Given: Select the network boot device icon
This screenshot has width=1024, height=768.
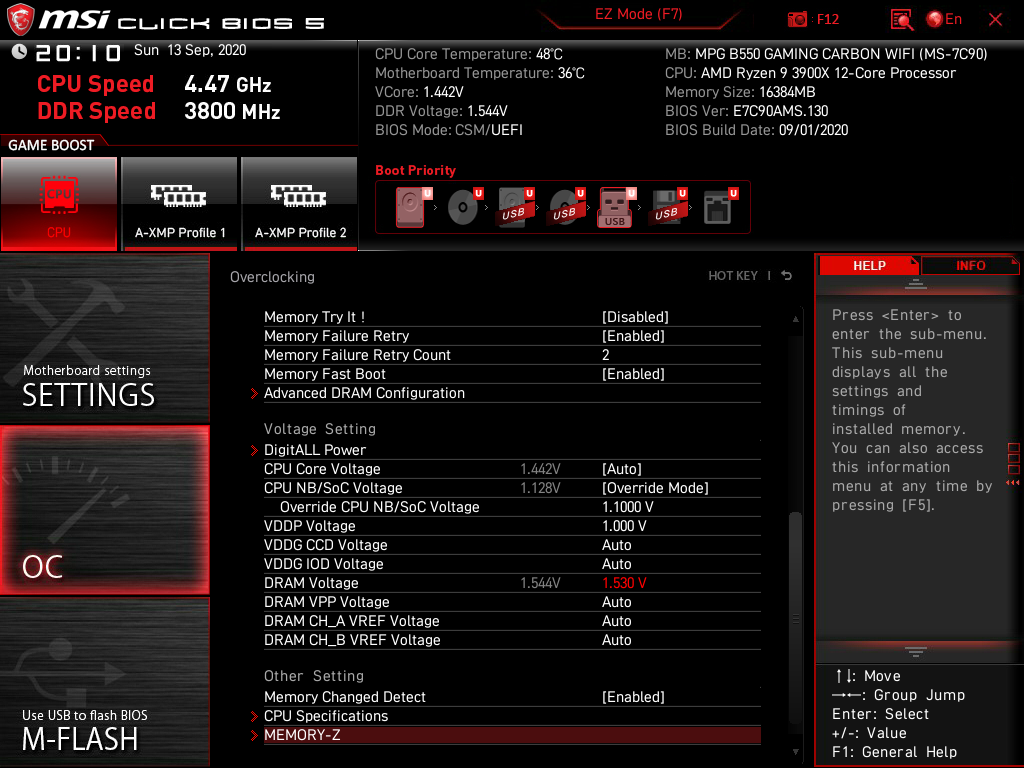Looking at the screenshot, I should tap(720, 207).
